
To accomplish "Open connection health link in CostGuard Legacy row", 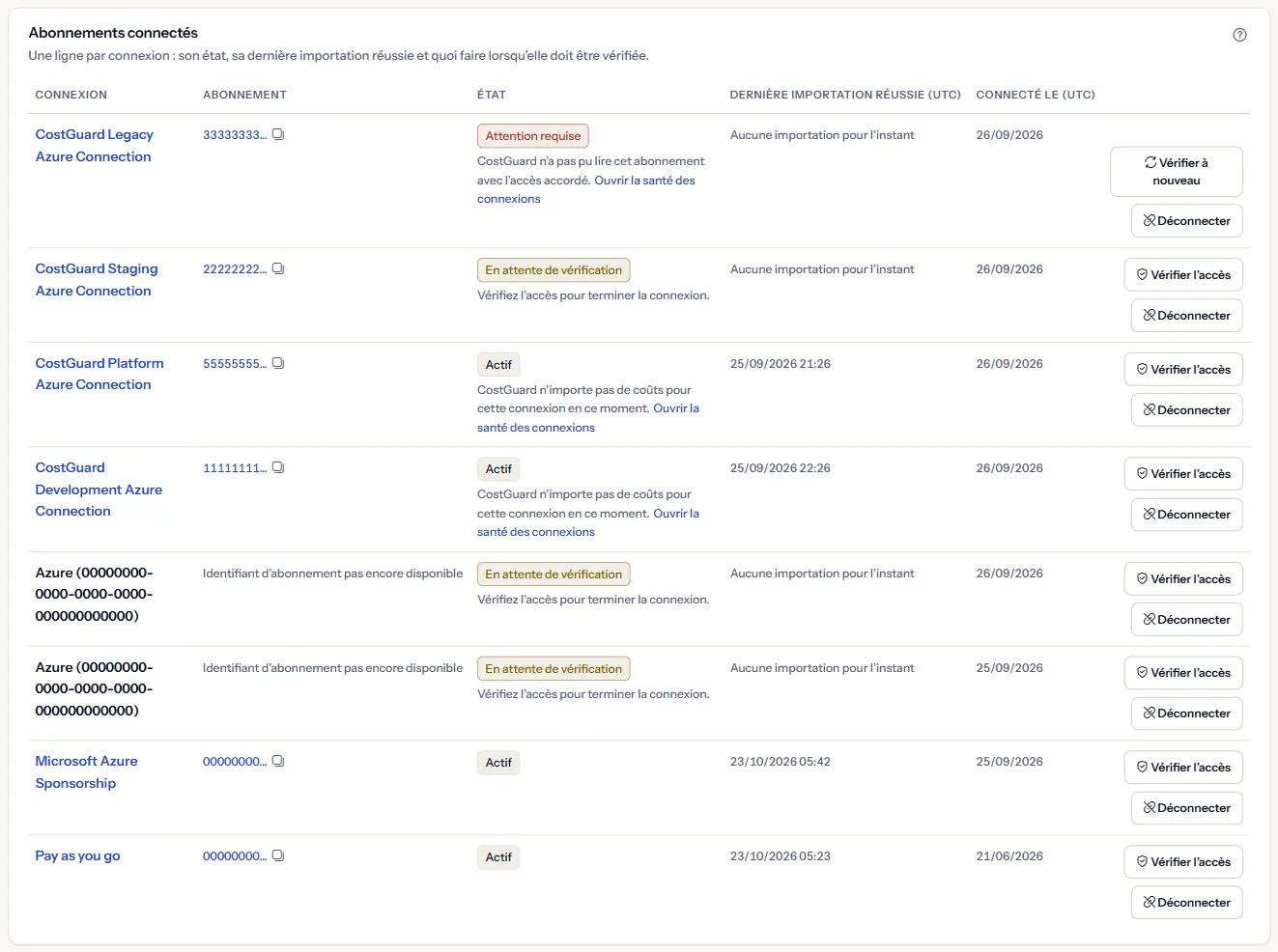I will pyautogui.click(x=585, y=189).
